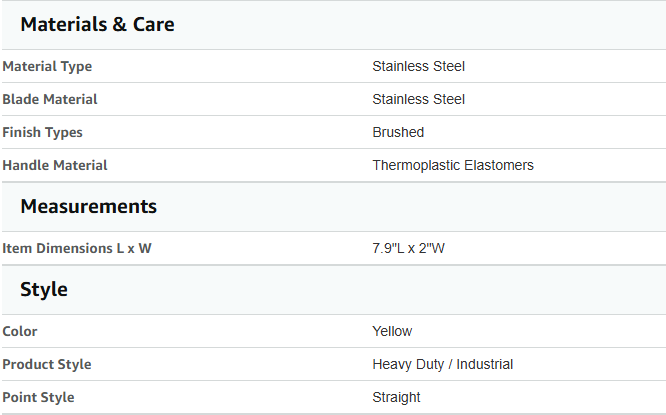This screenshot has height=415, width=666.
Task: Click the Brushed finish value
Action: tap(398, 133)
